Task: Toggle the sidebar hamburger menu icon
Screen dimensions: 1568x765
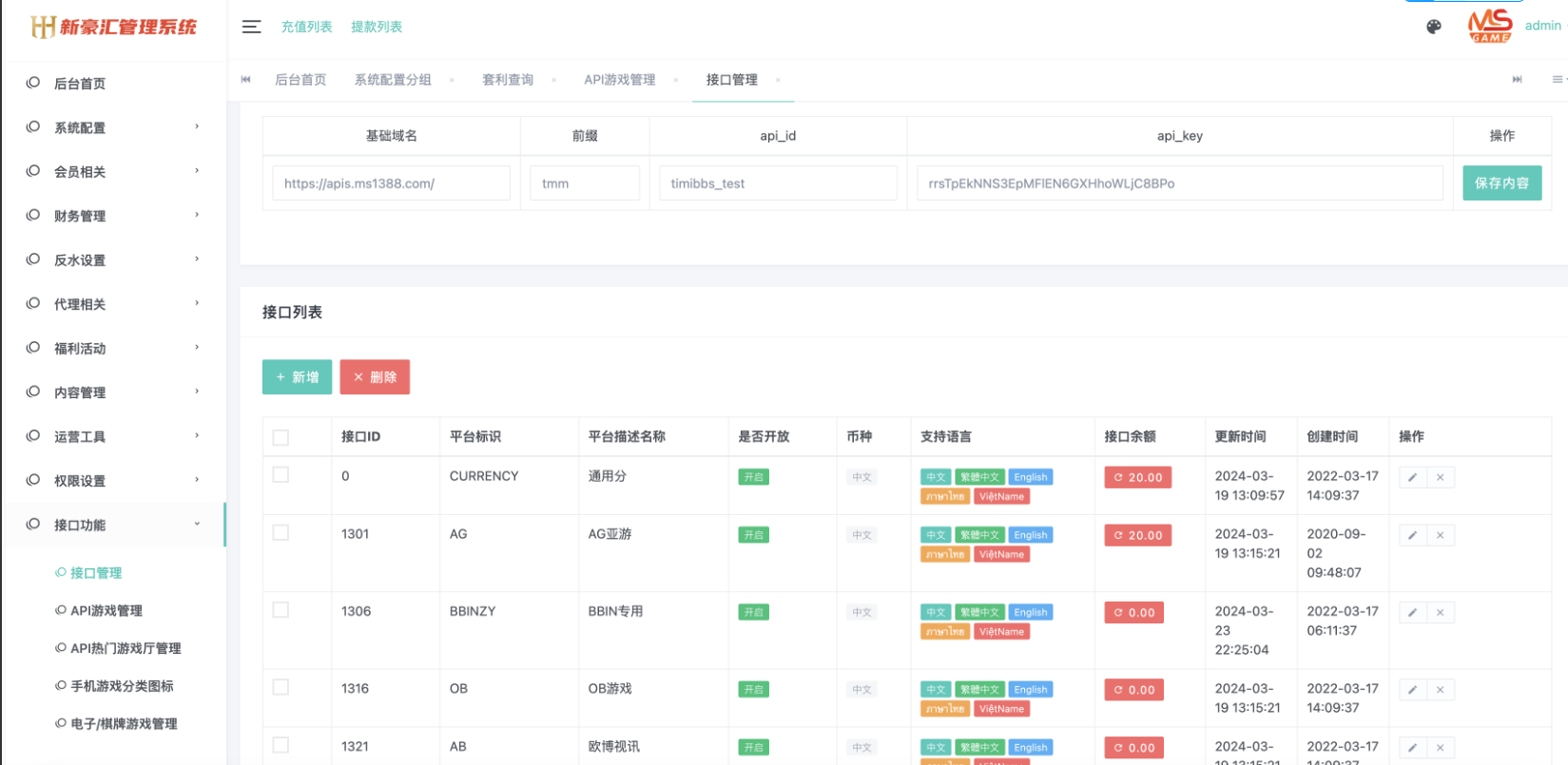Action: 251,27
